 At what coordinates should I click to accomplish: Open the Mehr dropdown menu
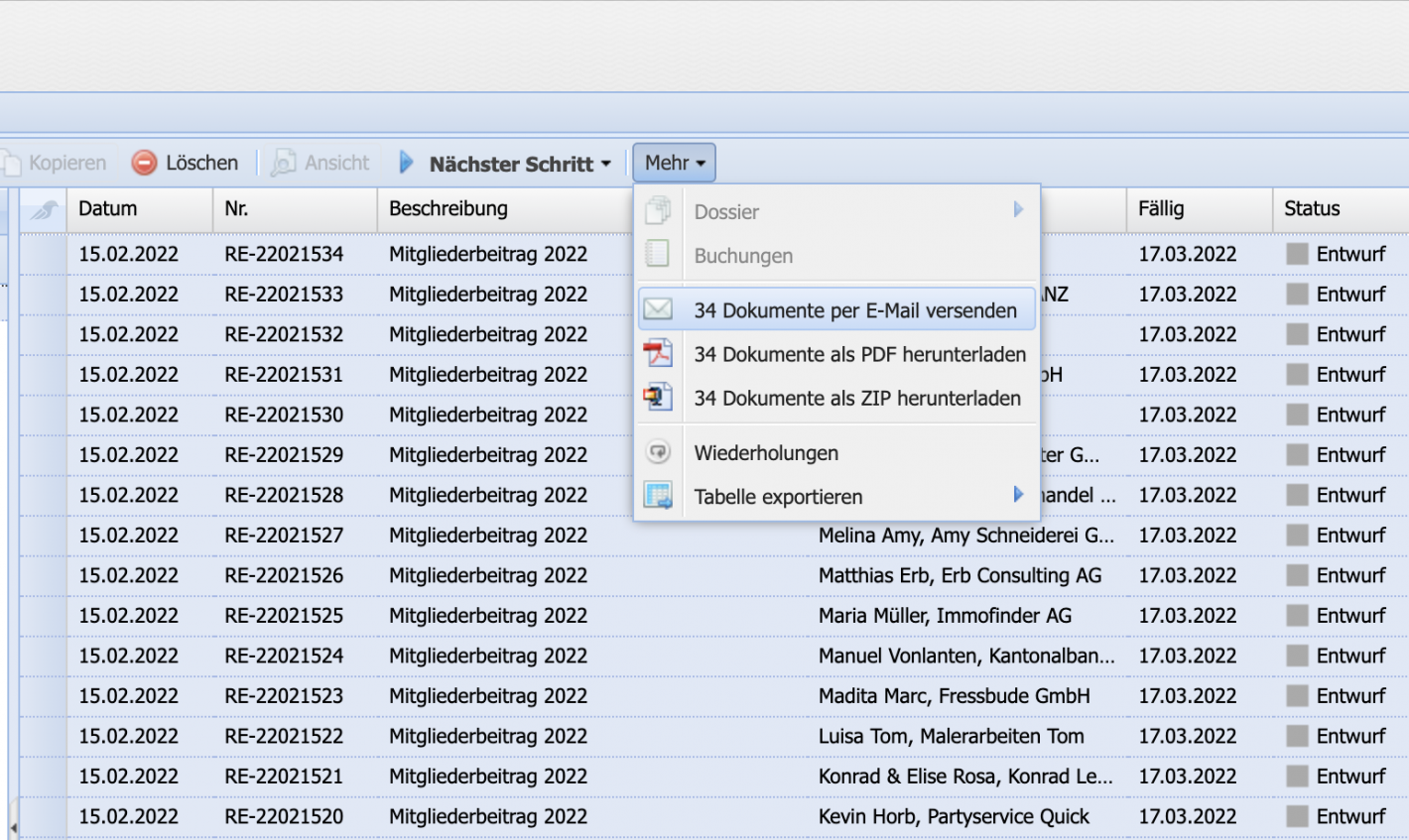(674, 162)
